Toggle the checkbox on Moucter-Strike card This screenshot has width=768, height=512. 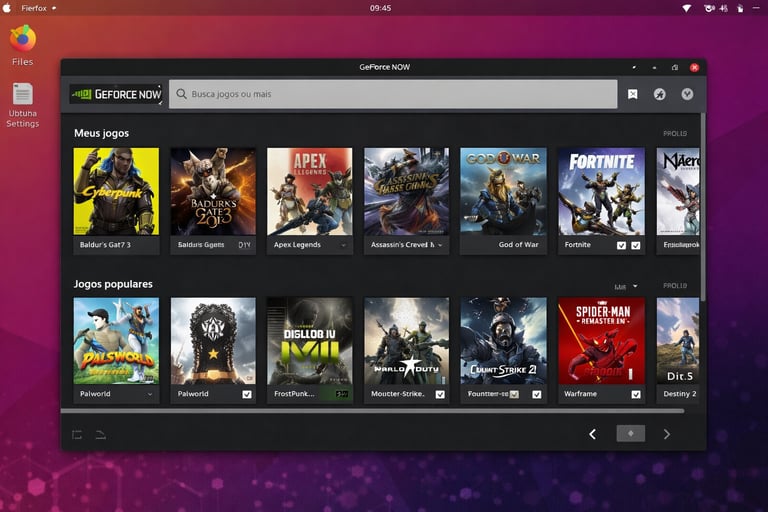[440, 394]
